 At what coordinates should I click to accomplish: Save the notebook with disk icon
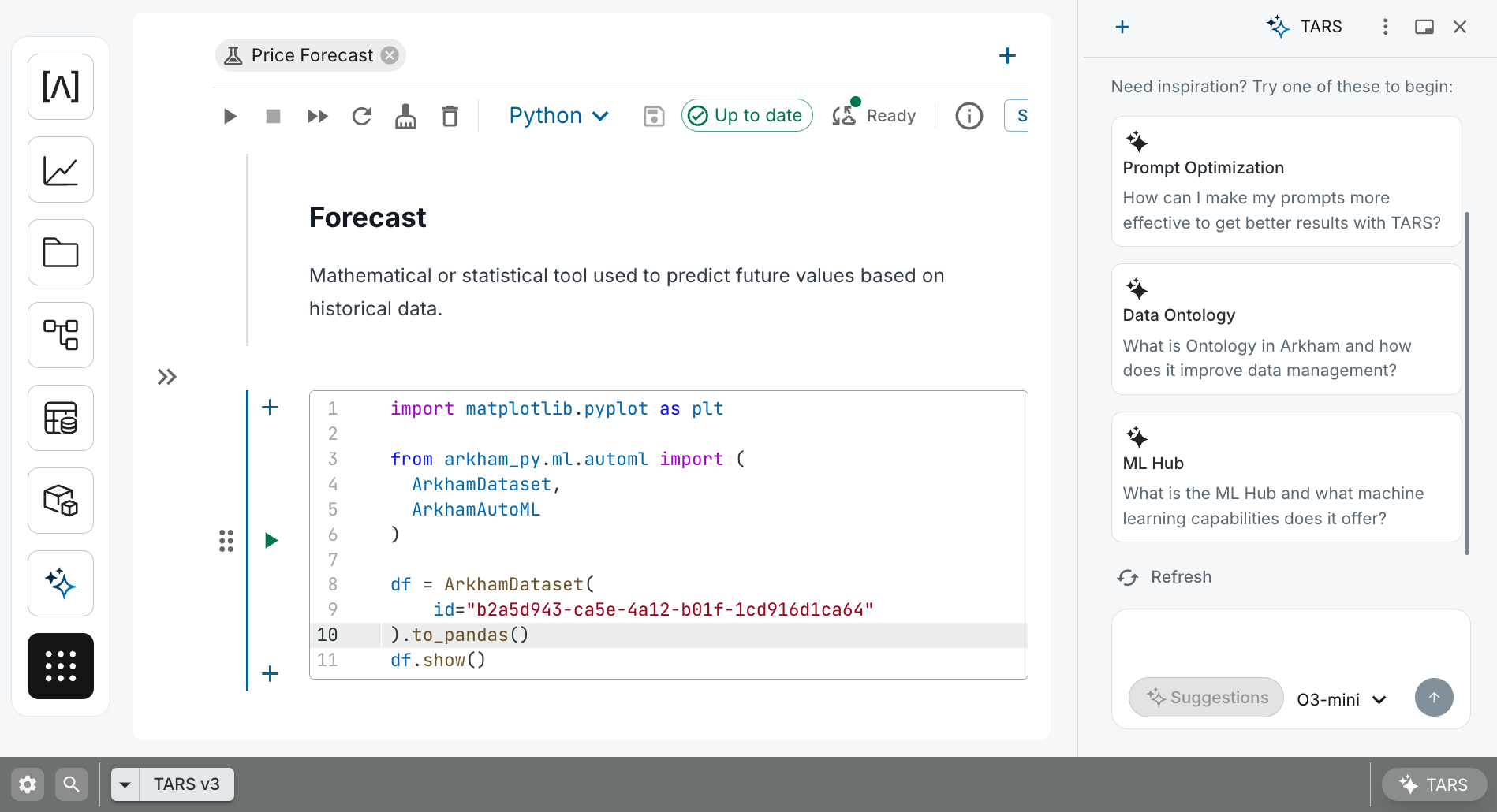pyautogui.click(x=654, y=117)
